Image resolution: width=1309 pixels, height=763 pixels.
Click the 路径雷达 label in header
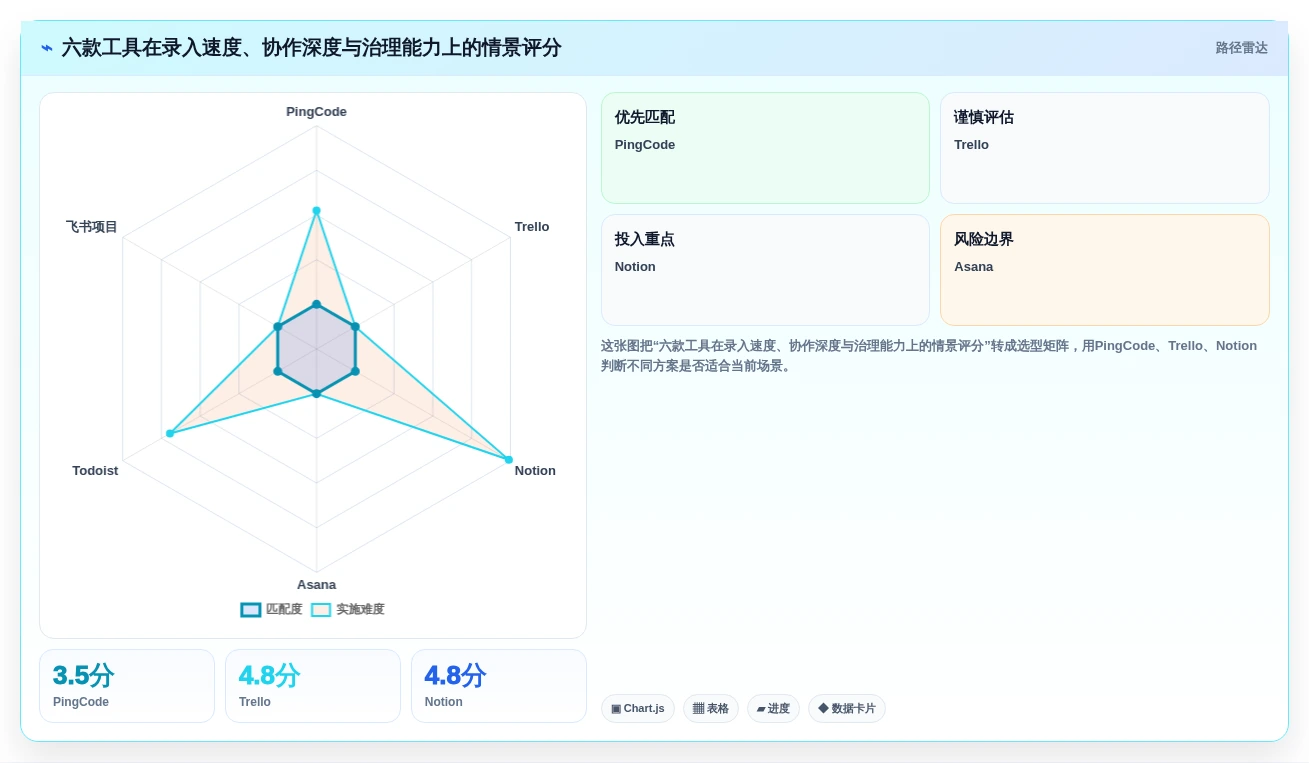click(1241, 48)
